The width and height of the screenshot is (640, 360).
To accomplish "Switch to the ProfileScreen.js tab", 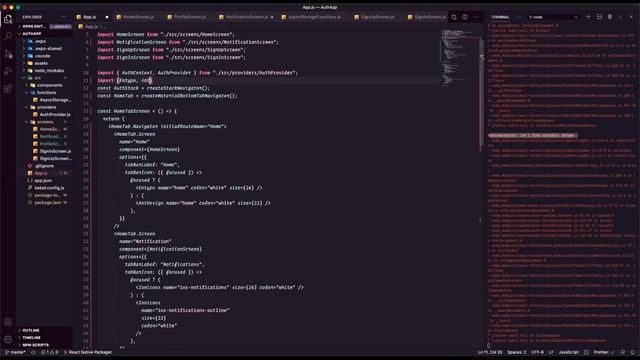I will tap(190, 17).
